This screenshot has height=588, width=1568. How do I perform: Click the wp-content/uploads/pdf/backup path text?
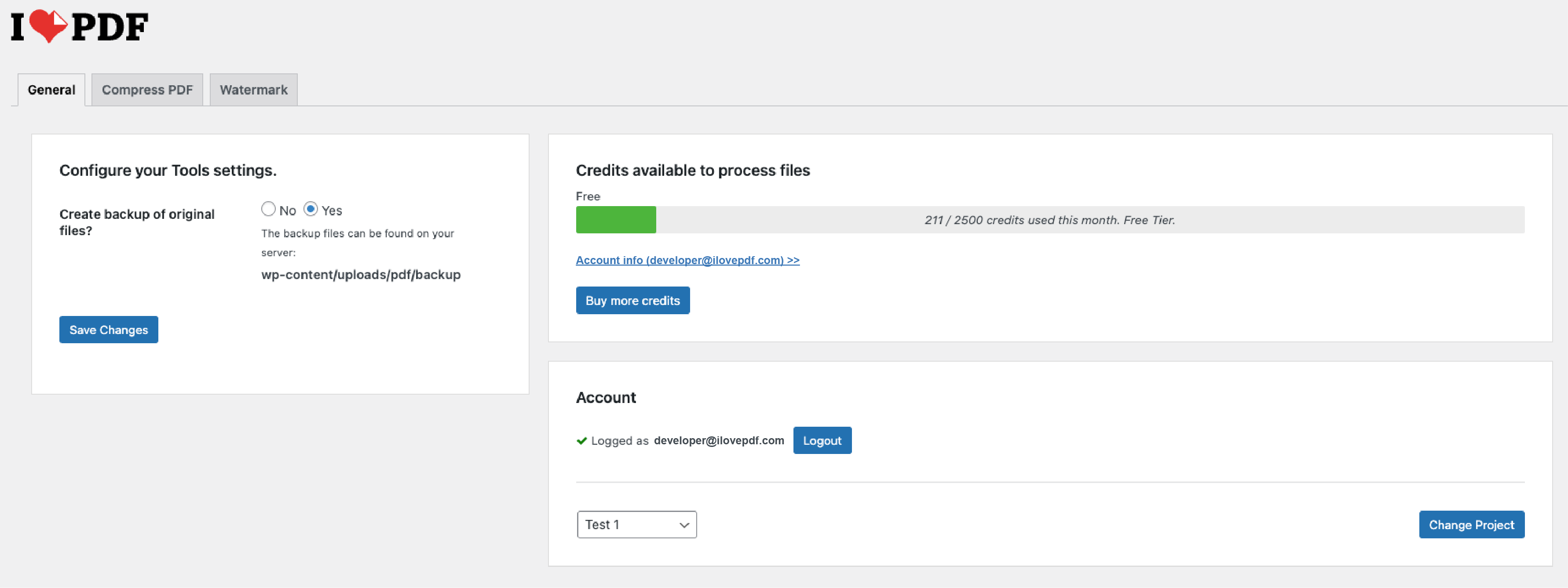click(x=360, y=275)
